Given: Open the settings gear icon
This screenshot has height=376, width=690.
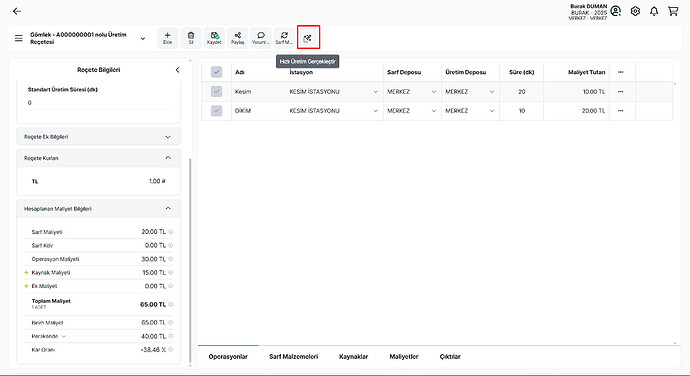Looking at the screenshot, I should click(x=635, y=11).
